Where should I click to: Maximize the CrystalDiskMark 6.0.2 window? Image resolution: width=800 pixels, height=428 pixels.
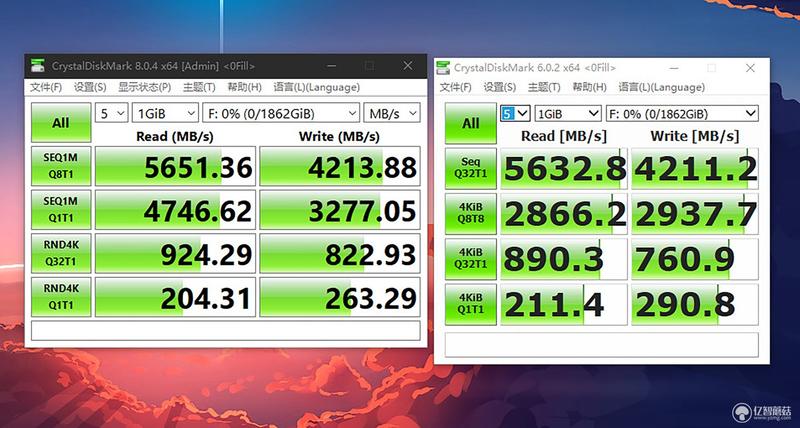(x=711, y=68)
